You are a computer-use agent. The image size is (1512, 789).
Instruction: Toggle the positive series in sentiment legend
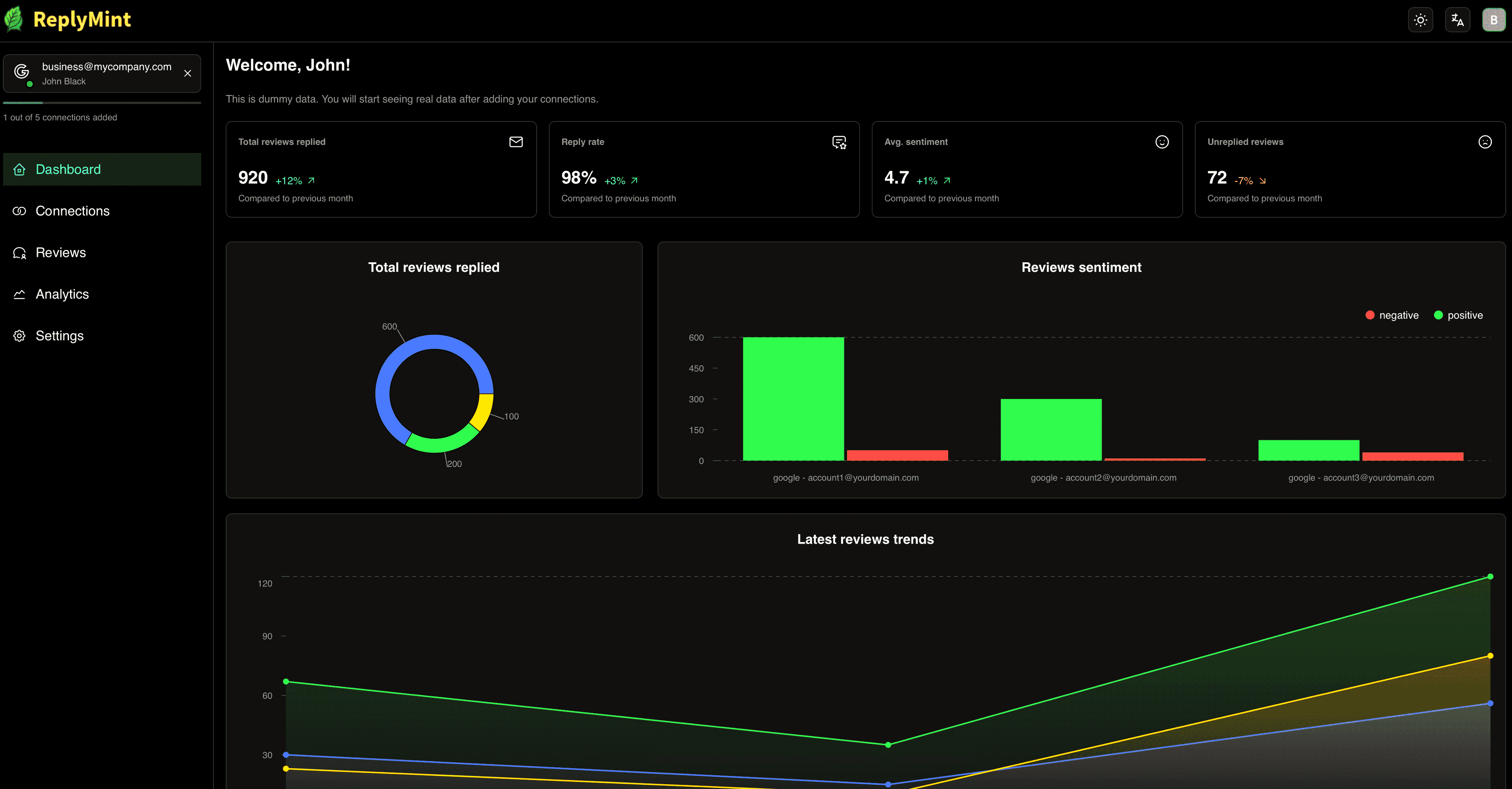point(1459,315)
